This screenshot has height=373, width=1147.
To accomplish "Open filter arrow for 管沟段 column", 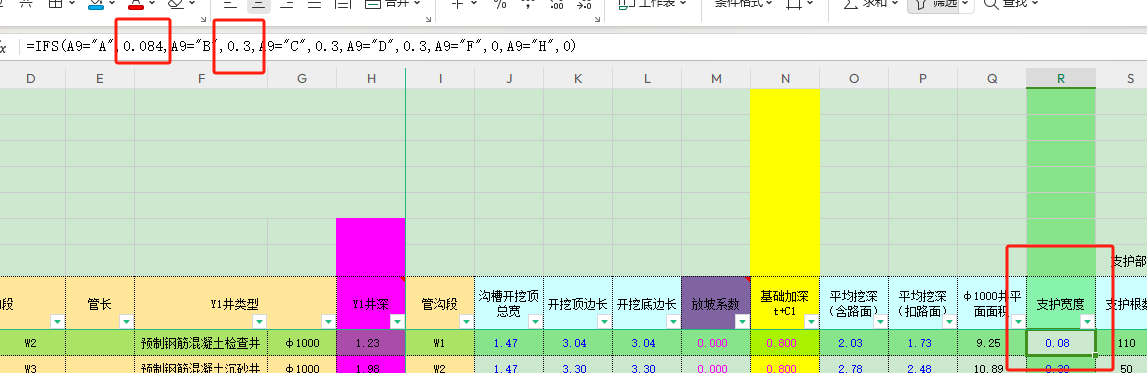I will tap(466, 321).
